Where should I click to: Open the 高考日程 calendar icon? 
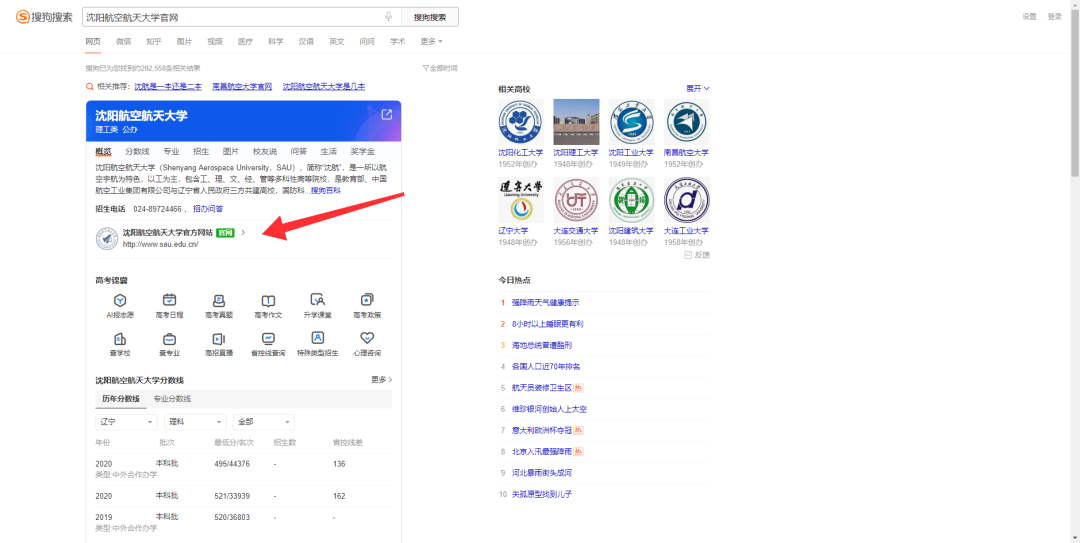pyautogui.click(x=169, y=300)
